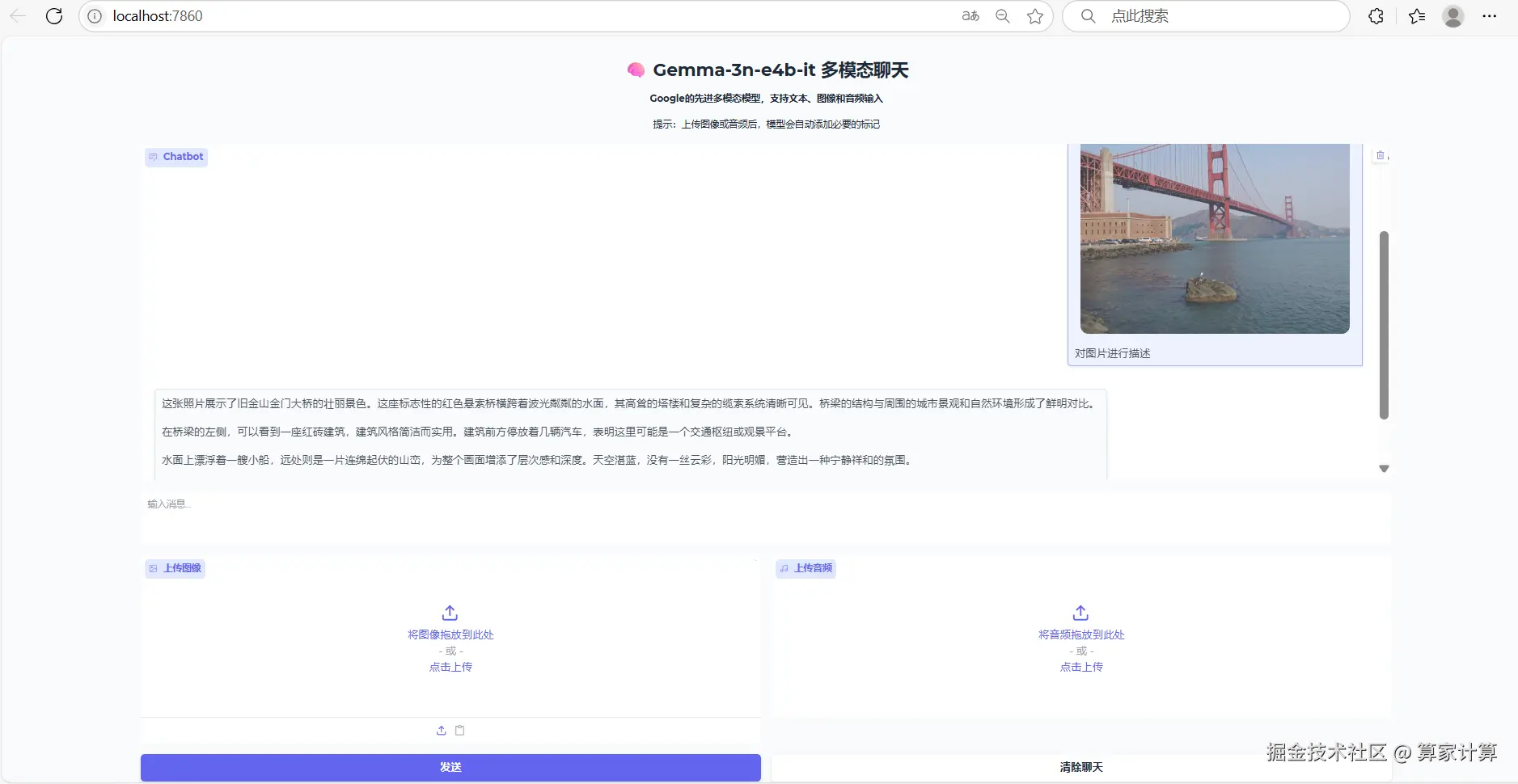Open the browser extensions puzzle icon

(1376, 16)
